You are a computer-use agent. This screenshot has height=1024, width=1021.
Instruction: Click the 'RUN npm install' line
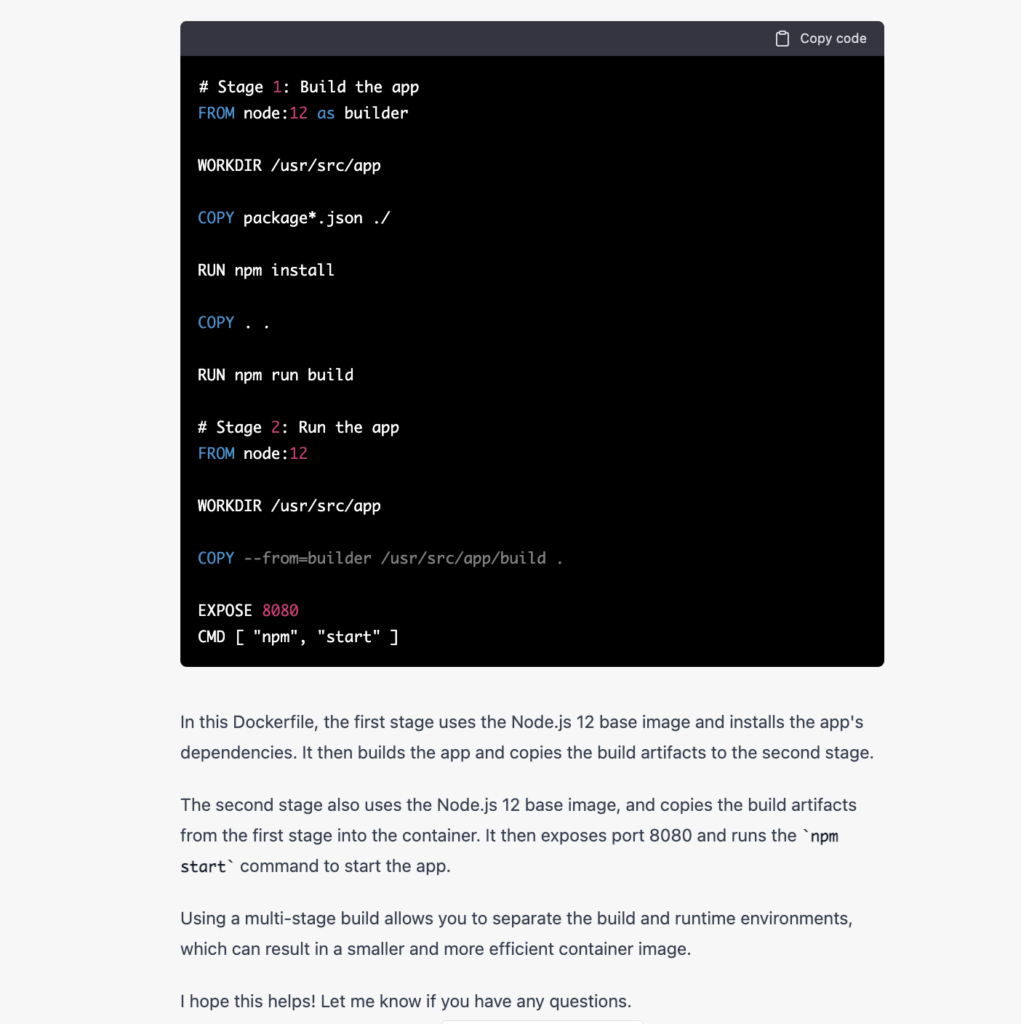(x=266, y=270)
